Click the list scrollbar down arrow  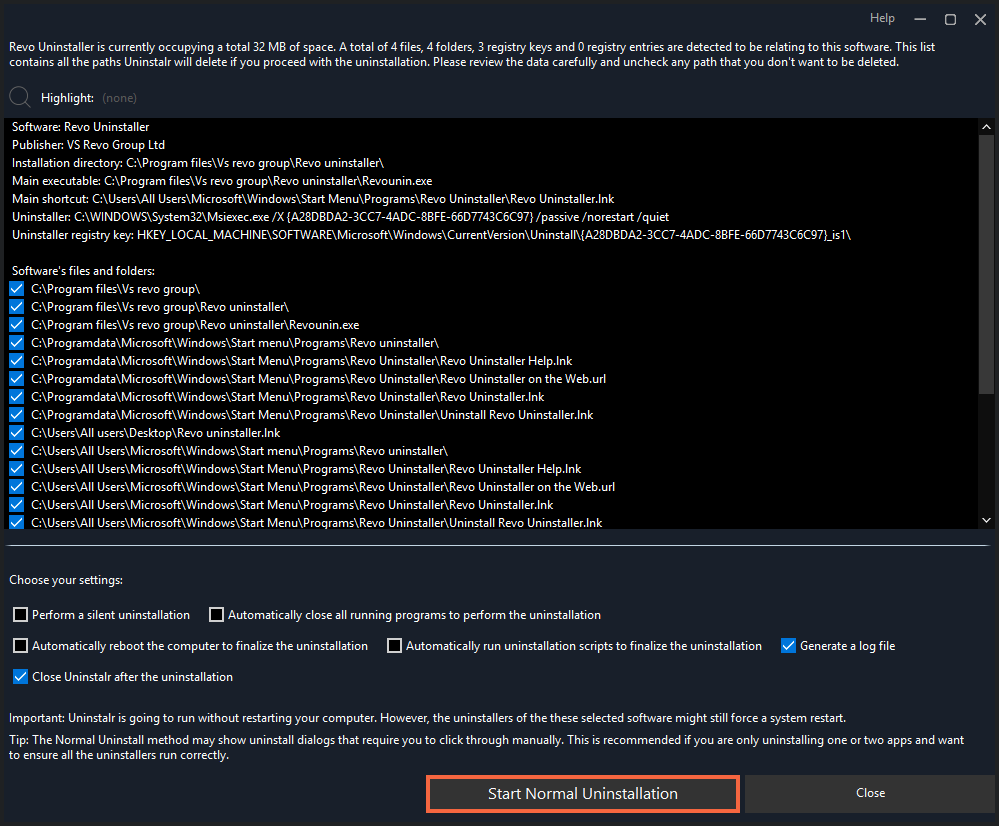(x=986, y=520)
